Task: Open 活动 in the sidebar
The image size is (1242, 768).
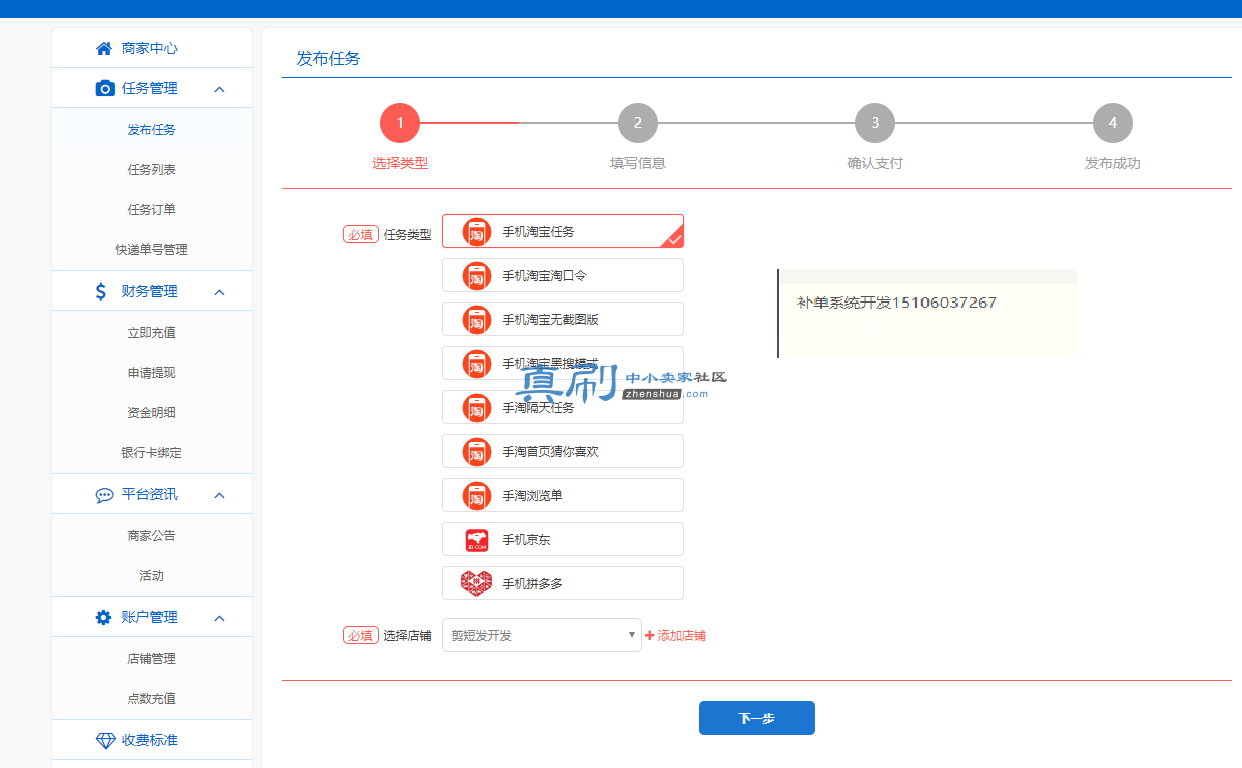Action: [x=152, y=575]
